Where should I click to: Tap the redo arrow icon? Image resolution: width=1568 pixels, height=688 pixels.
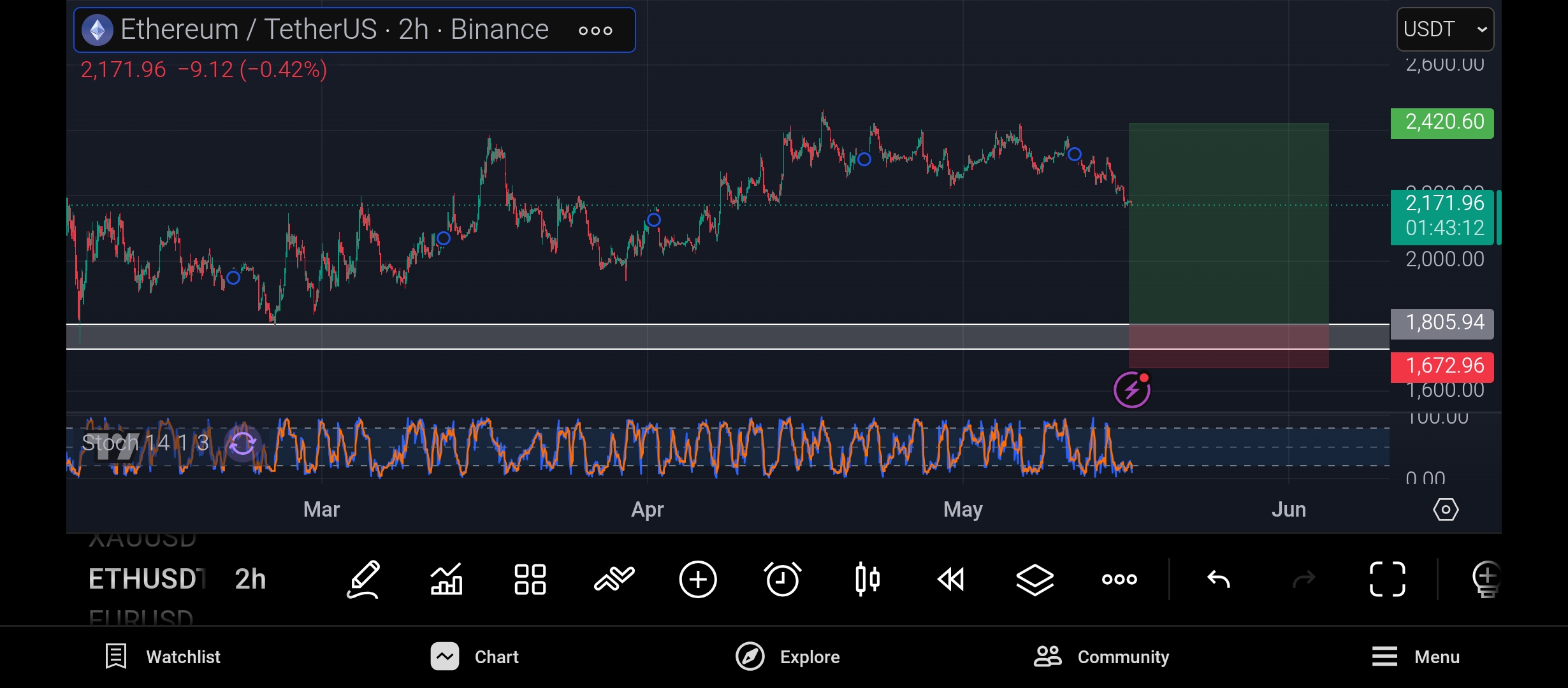pos(1303,579)
